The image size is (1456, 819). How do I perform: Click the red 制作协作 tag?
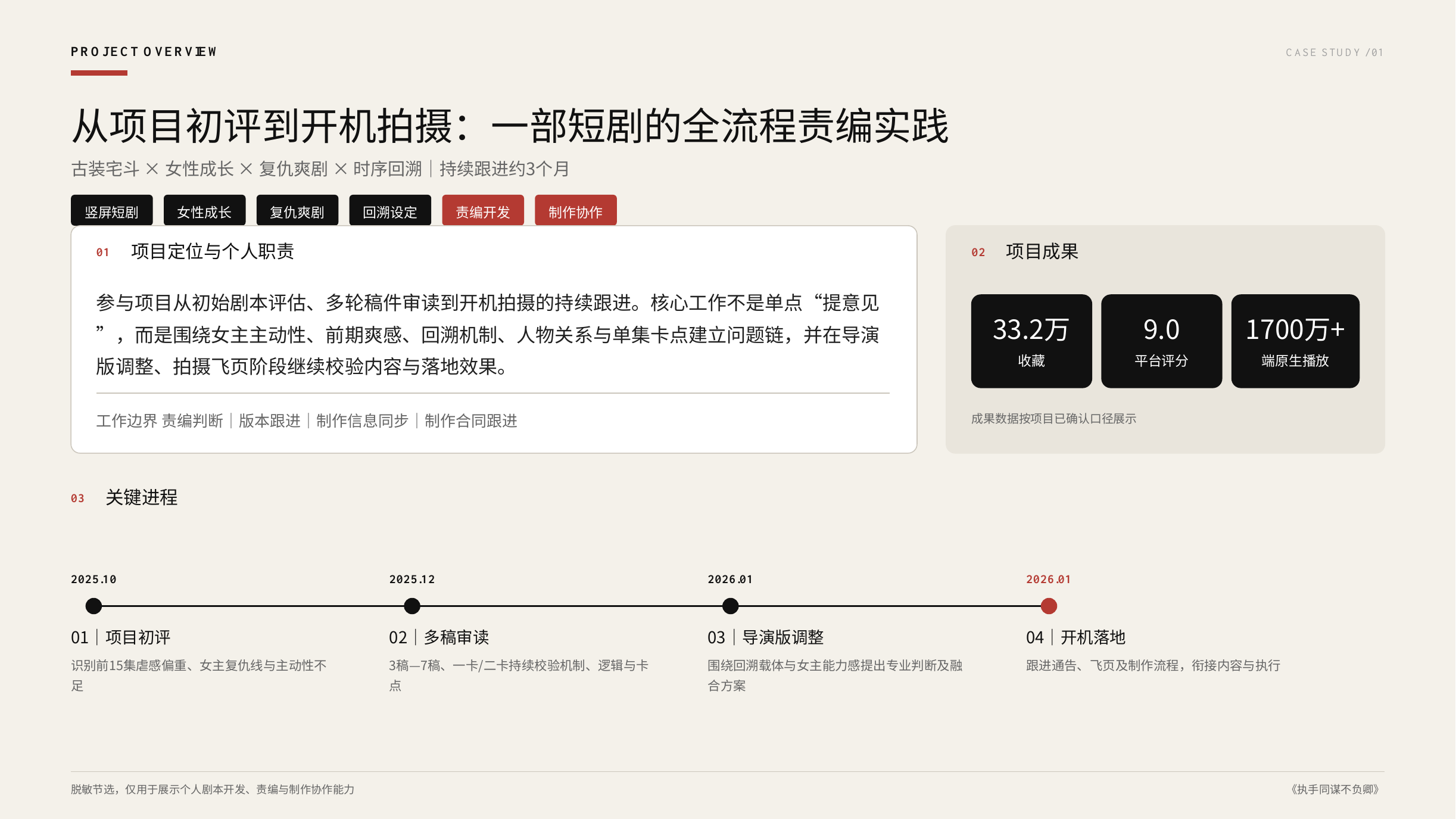(x=576, y=211)
